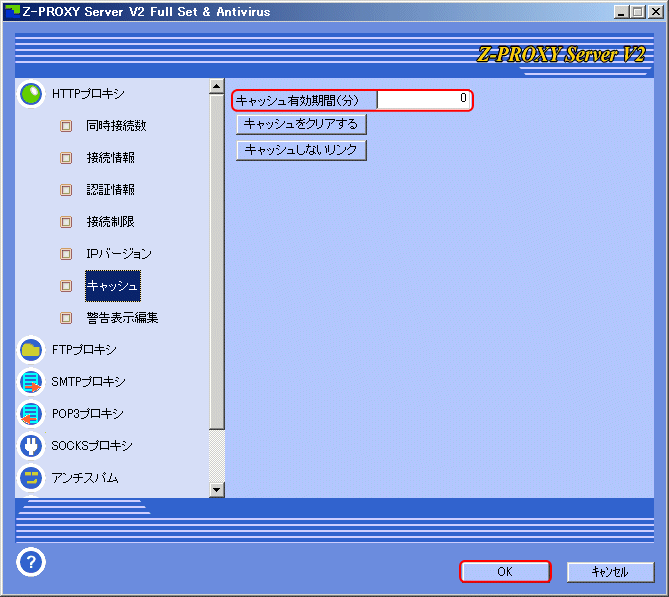
Task: Minimize the Z-PROXY Server window
Action: pyautogui.click(x=622, y=12)
